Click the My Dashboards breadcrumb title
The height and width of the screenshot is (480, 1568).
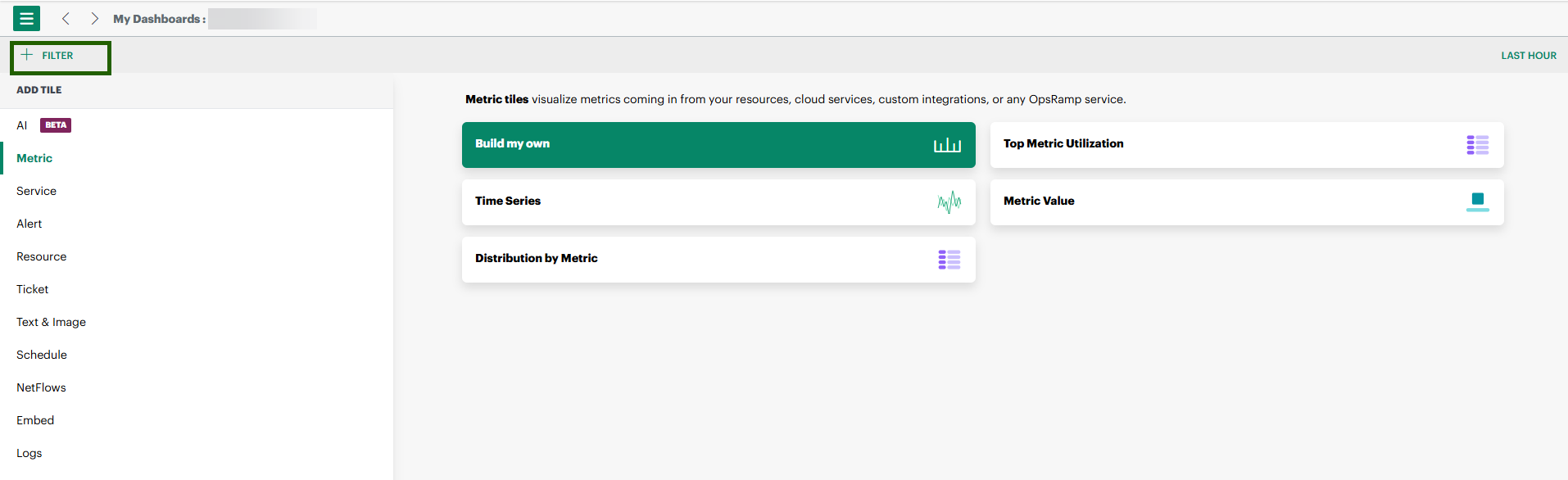click(x=159, y=19)
